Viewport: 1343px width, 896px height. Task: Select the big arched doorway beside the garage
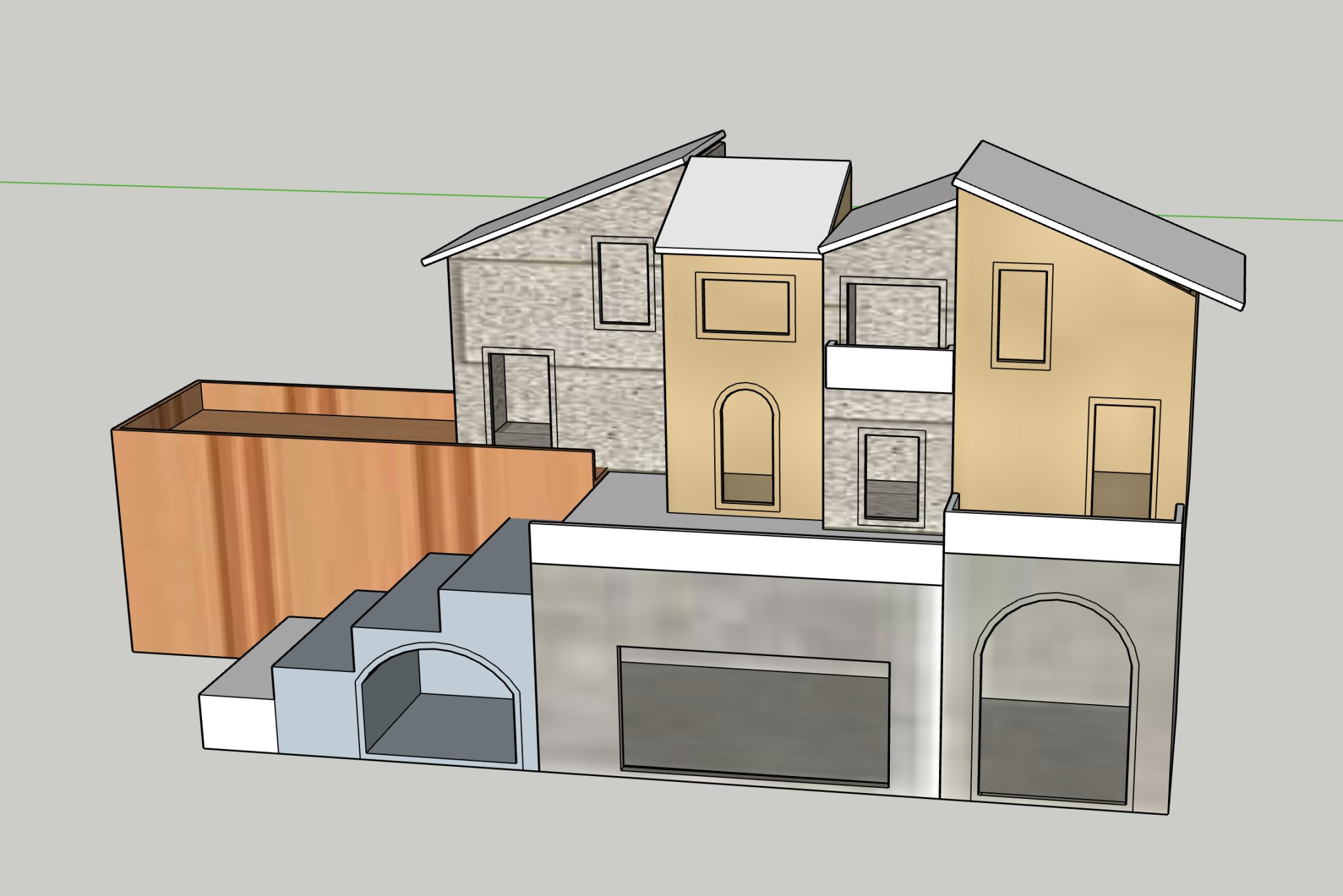tap(1054, 705)
